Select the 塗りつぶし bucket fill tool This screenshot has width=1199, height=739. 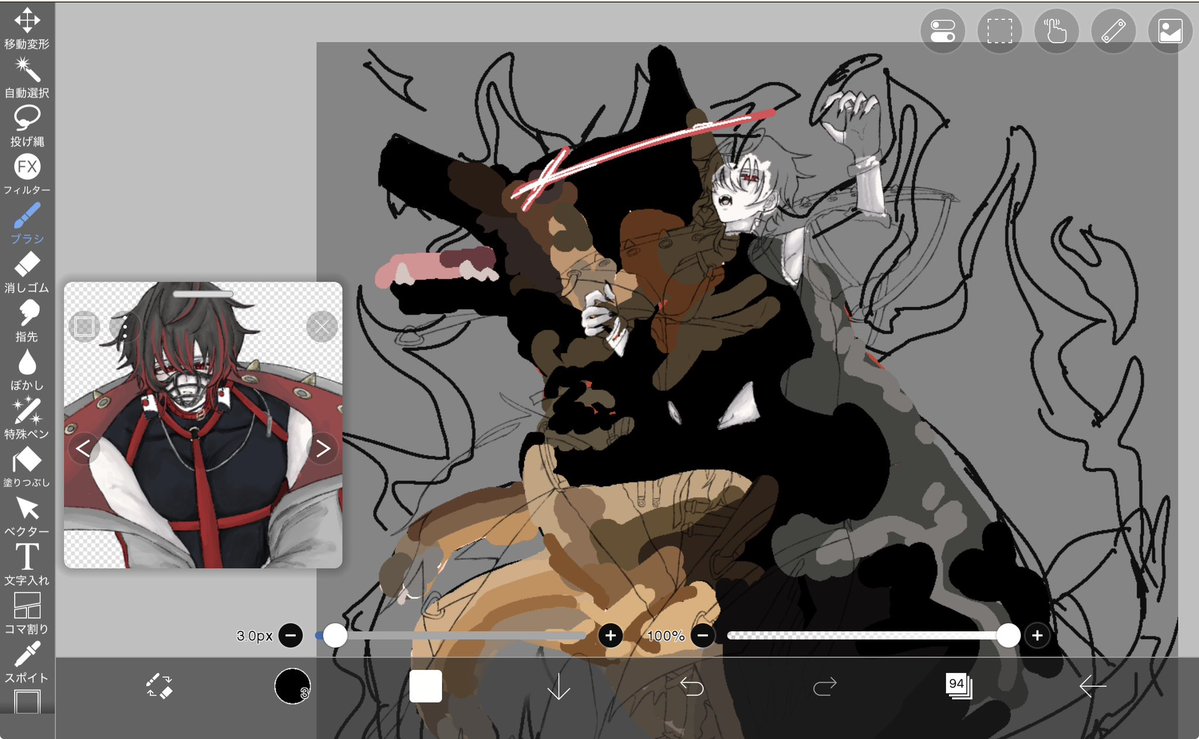[x=27, y=467]
